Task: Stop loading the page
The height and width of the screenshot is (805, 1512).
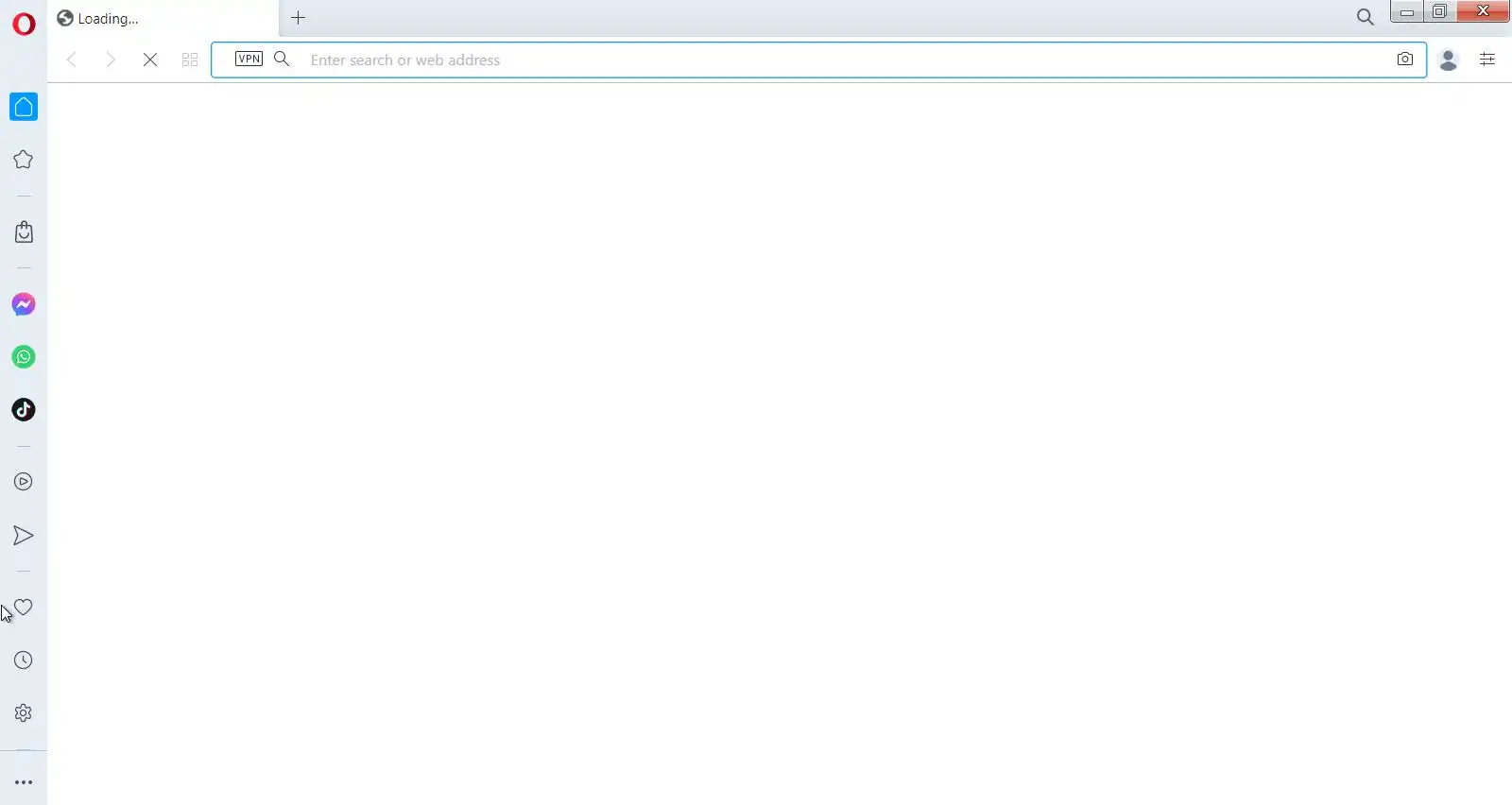Action: click(x=150, y=60)
